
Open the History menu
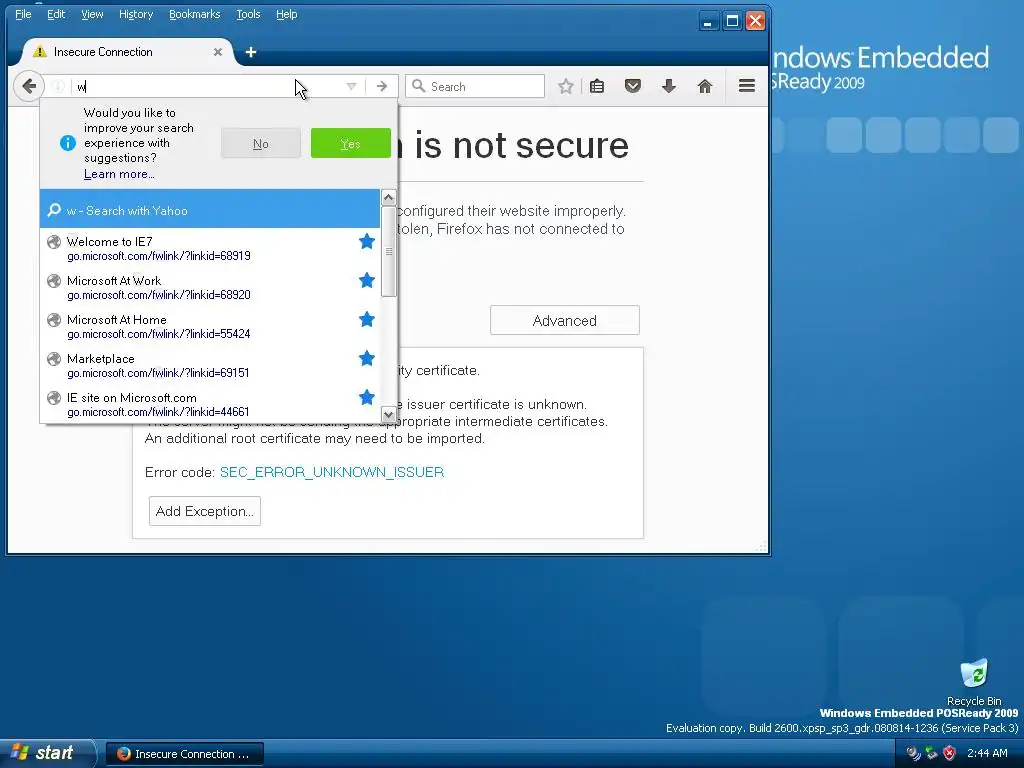coord(136,14)
